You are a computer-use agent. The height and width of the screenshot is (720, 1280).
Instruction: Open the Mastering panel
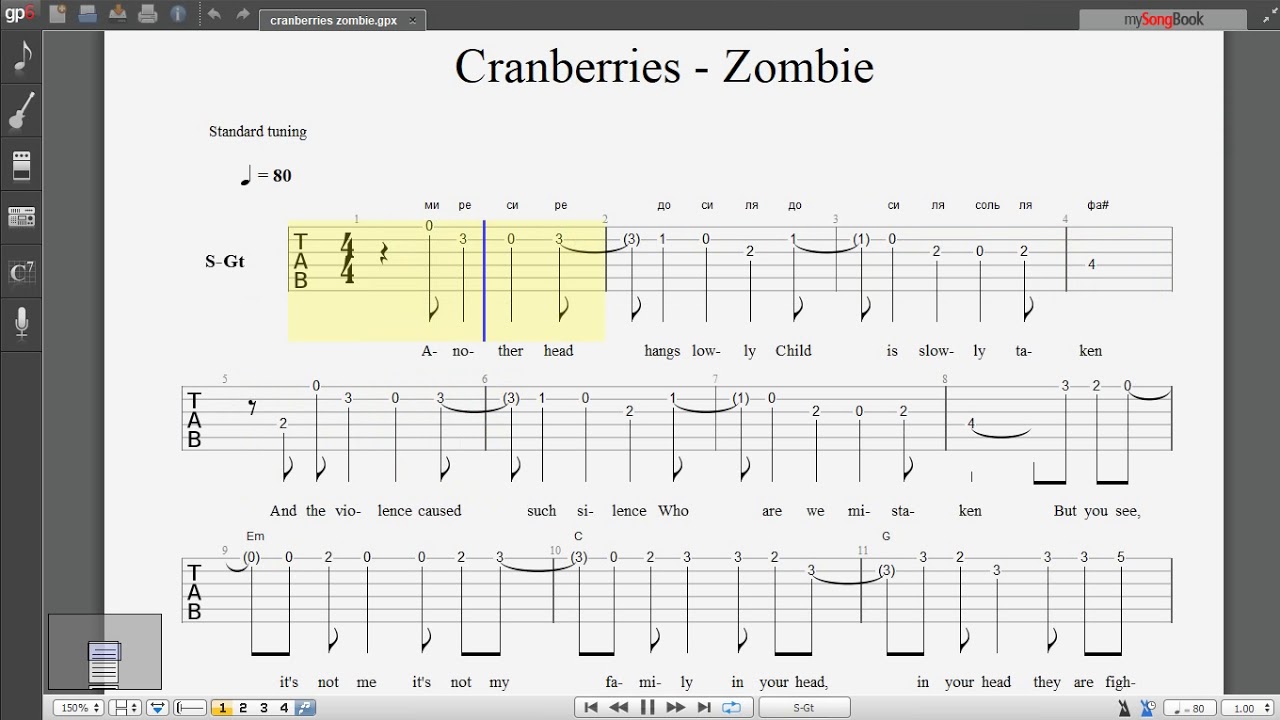point(22,217)
